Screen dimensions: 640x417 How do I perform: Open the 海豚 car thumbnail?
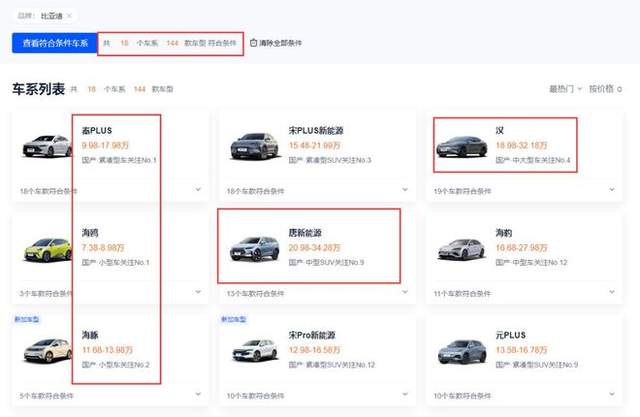47,350
